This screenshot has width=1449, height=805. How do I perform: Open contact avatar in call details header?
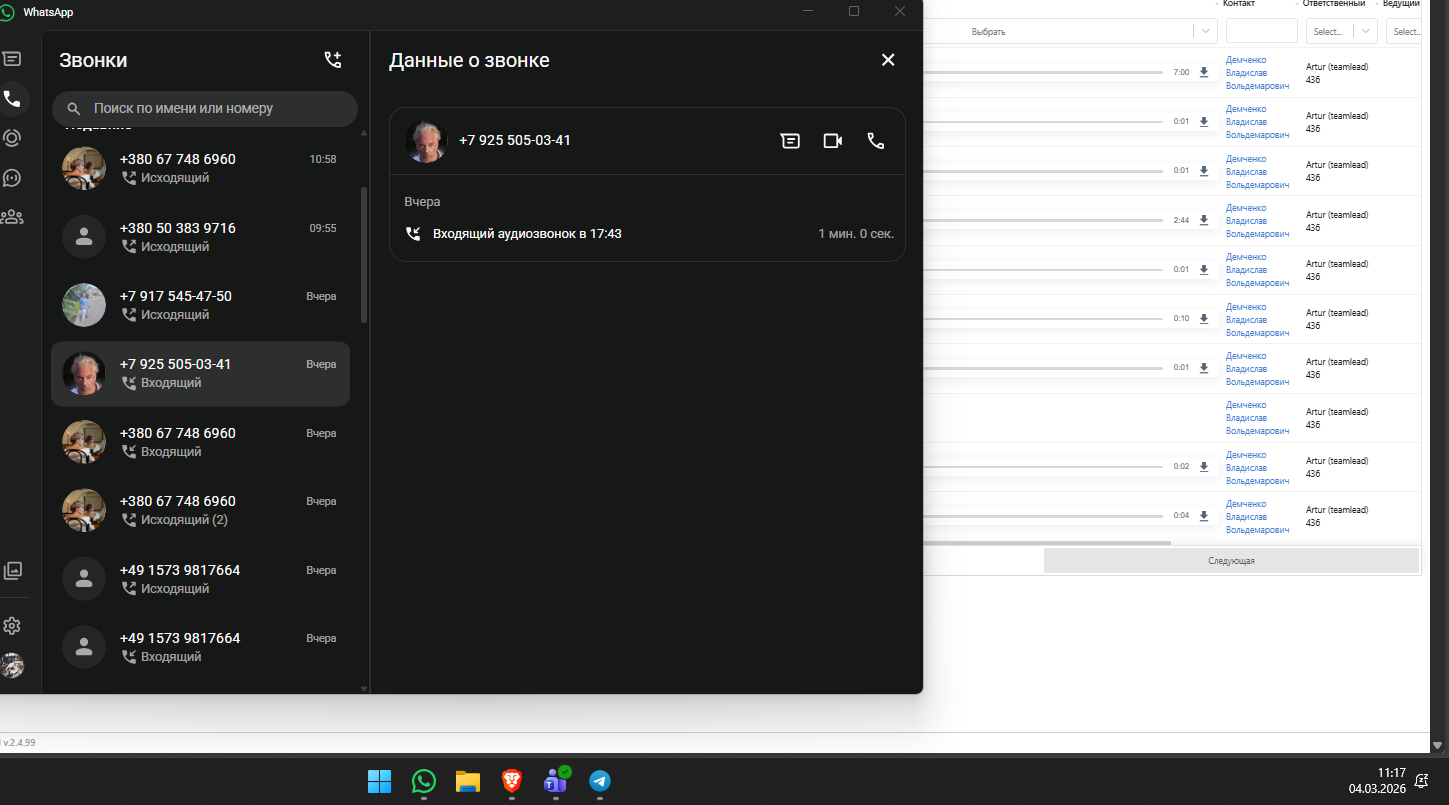click(425, 141)
